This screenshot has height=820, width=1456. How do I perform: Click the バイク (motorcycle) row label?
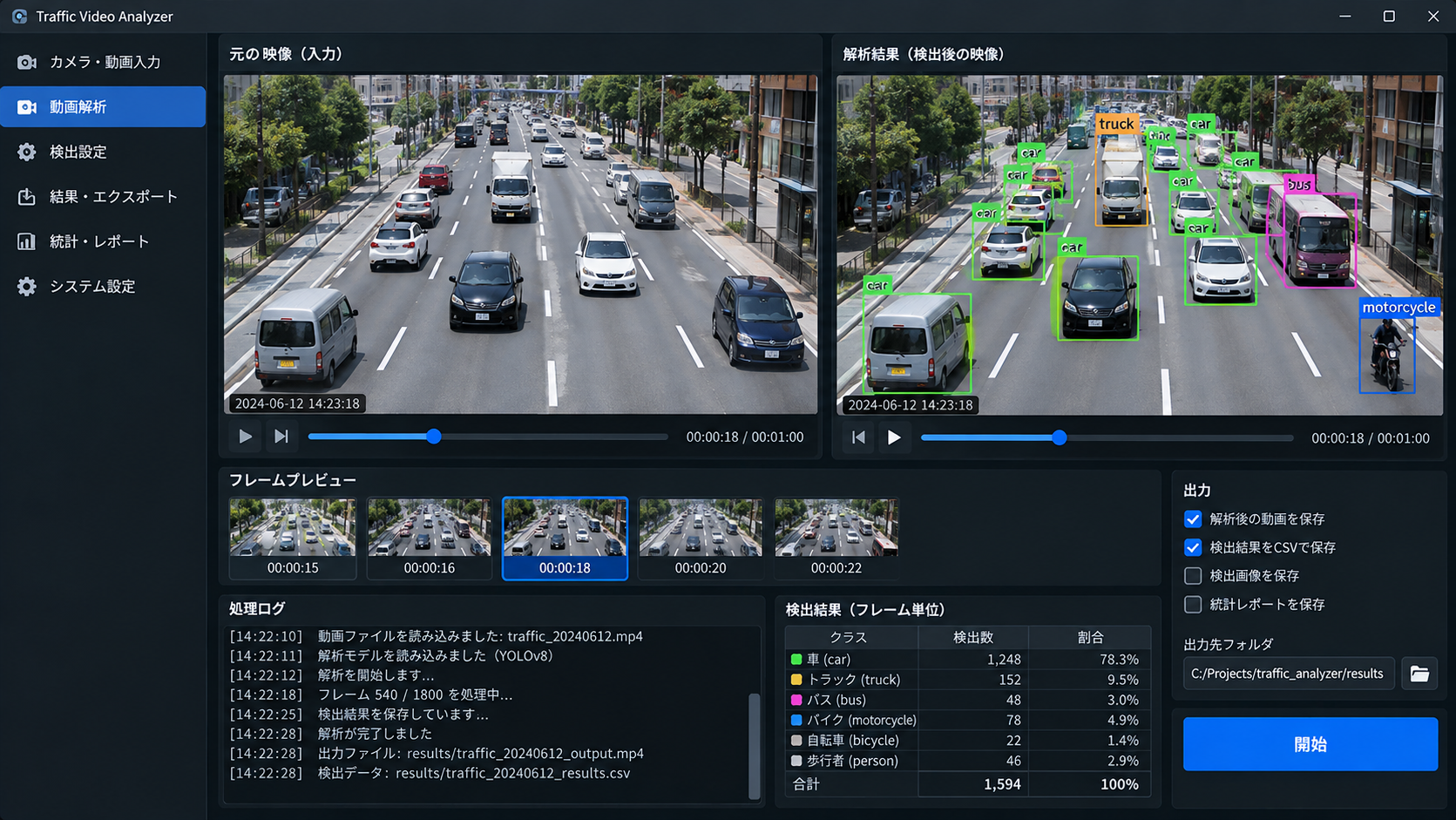(862, 720)
